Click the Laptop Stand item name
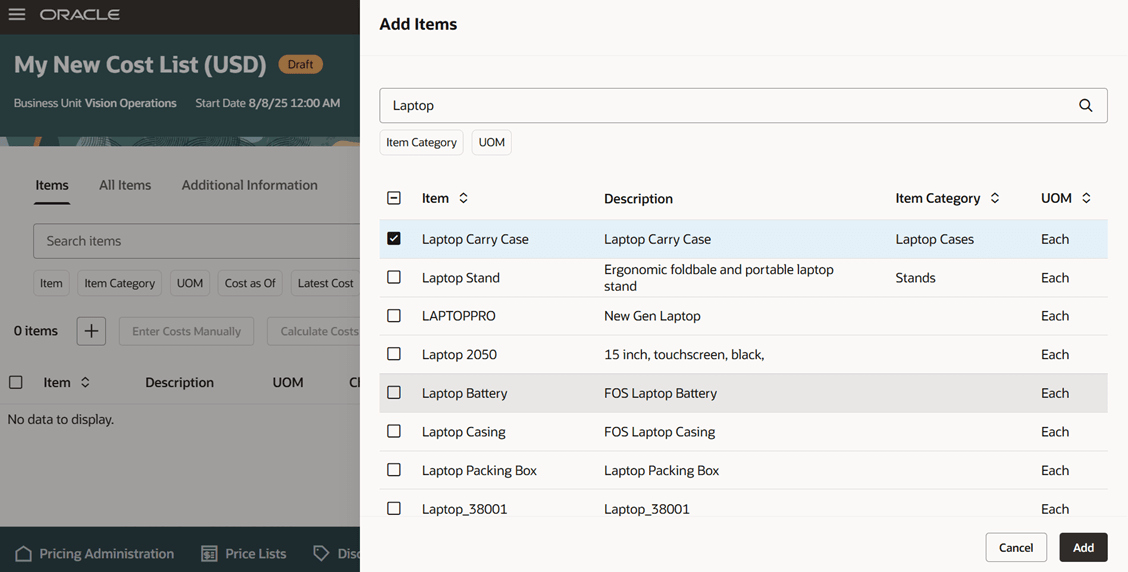This screenshot has height=572, width=1128. (x=460, y=278)
